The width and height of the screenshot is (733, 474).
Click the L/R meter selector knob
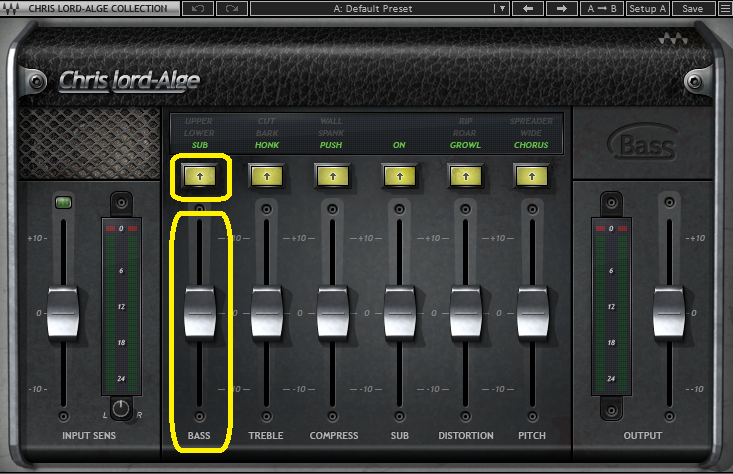point(121,408)
